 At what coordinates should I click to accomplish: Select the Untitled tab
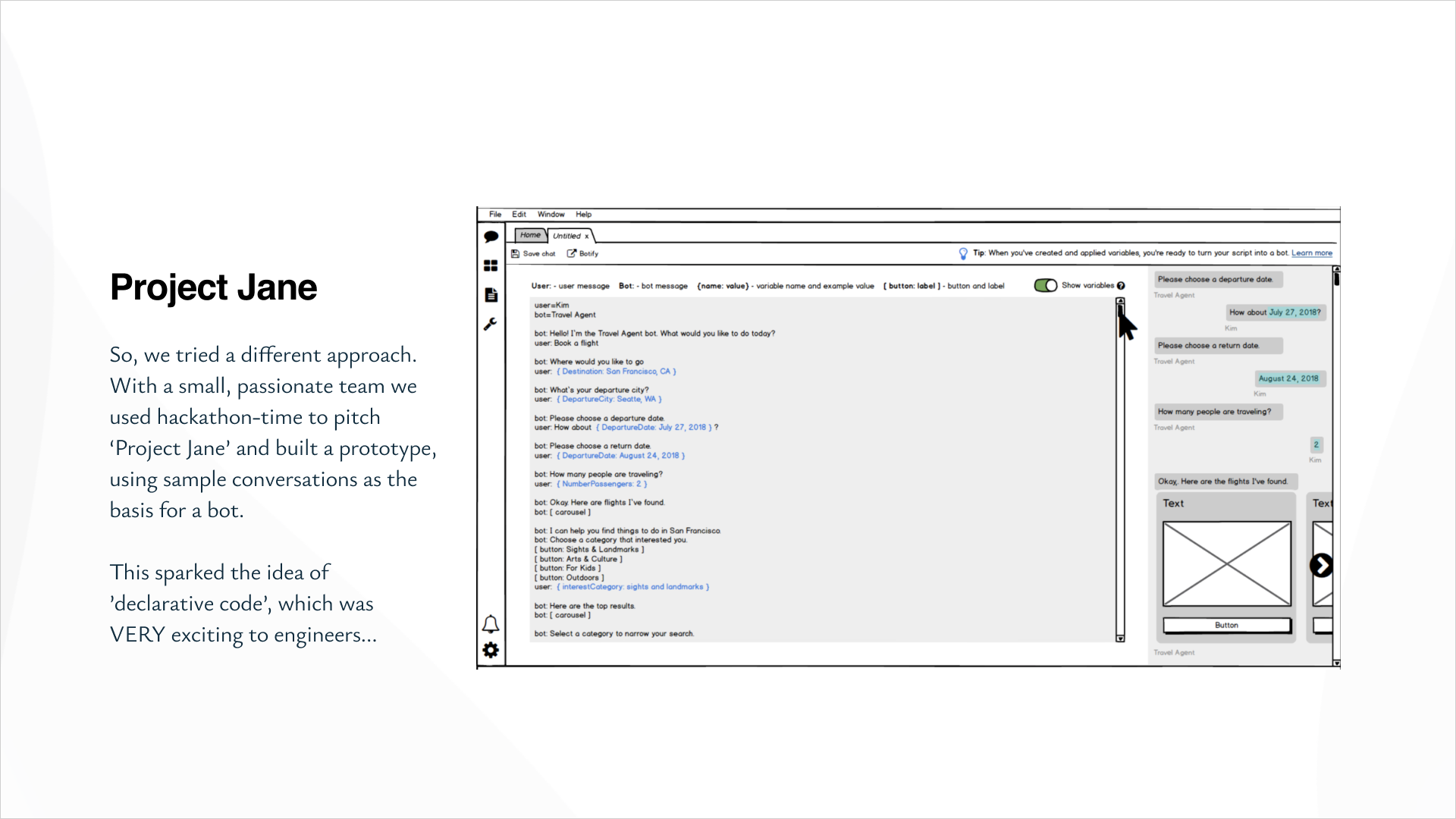(566, 236)
